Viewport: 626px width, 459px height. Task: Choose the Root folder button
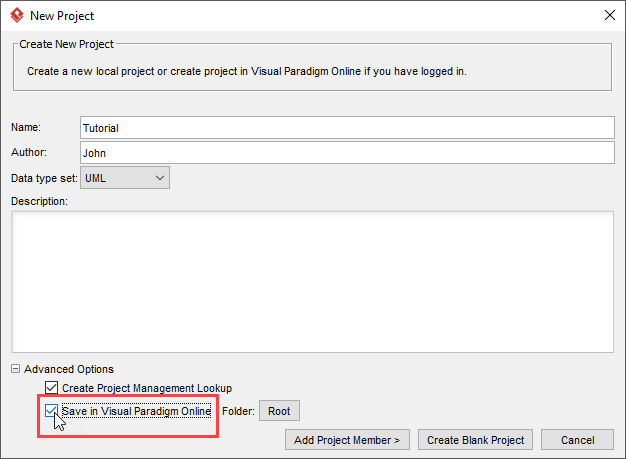[279, 411]
